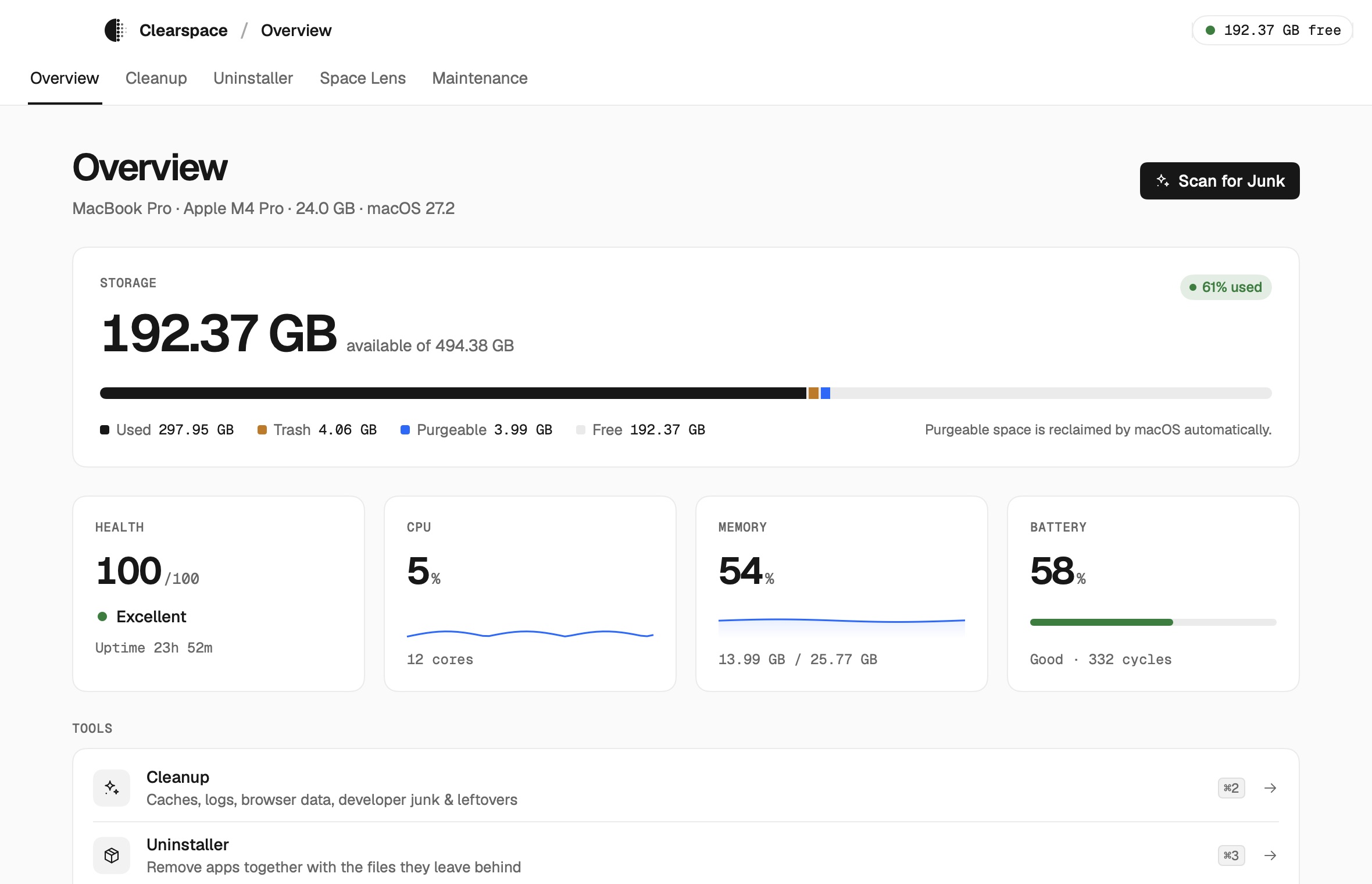This screenshot has width=1372, height=884.
Task: Click the 192.37 GB free status pill
Action: (1272, 30)
